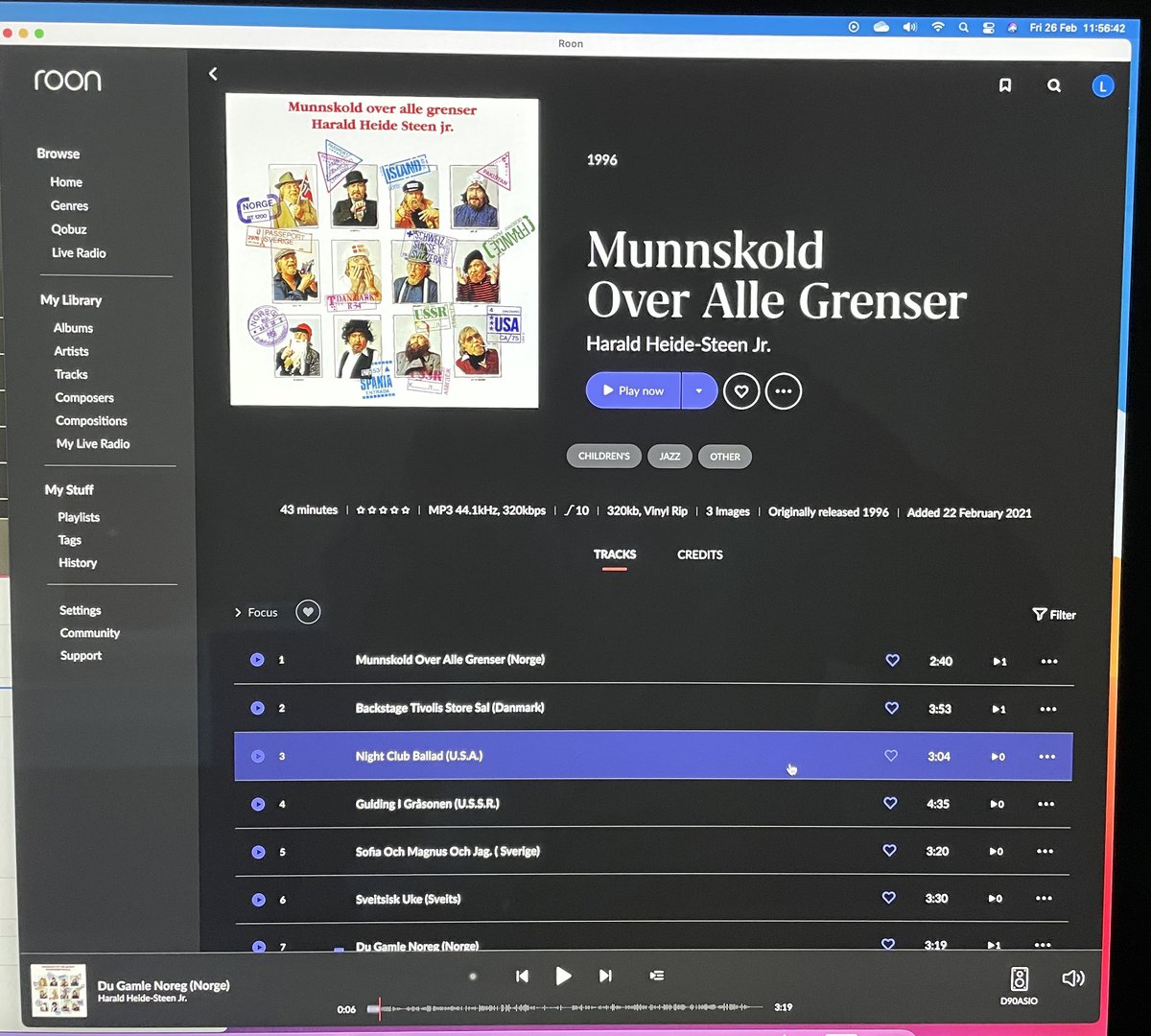Go back with the left chevron arrow
Viewport: 1151px width, 1036px height.
(x=213, y=74)
